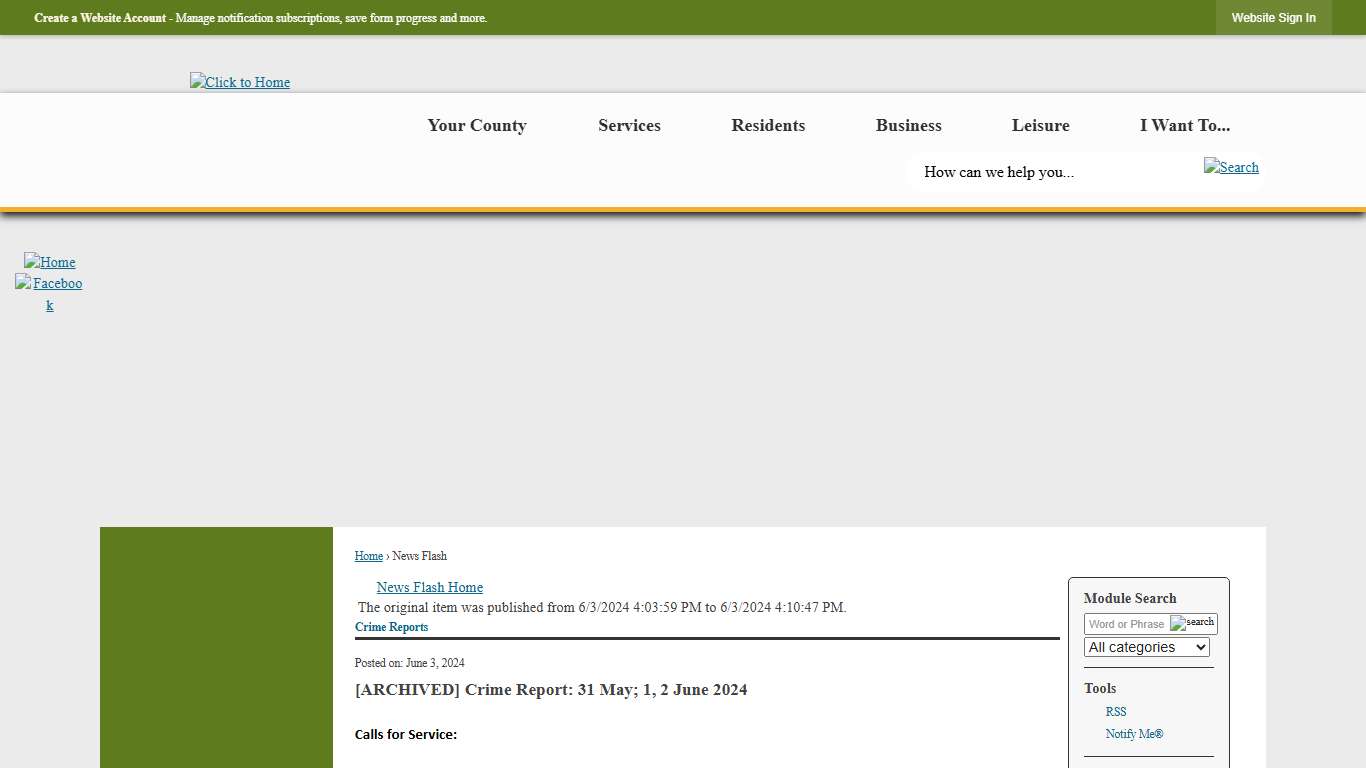The image size is (1366, 768).
Task: Open the News Flash Home link
Action: coord(429,587)
